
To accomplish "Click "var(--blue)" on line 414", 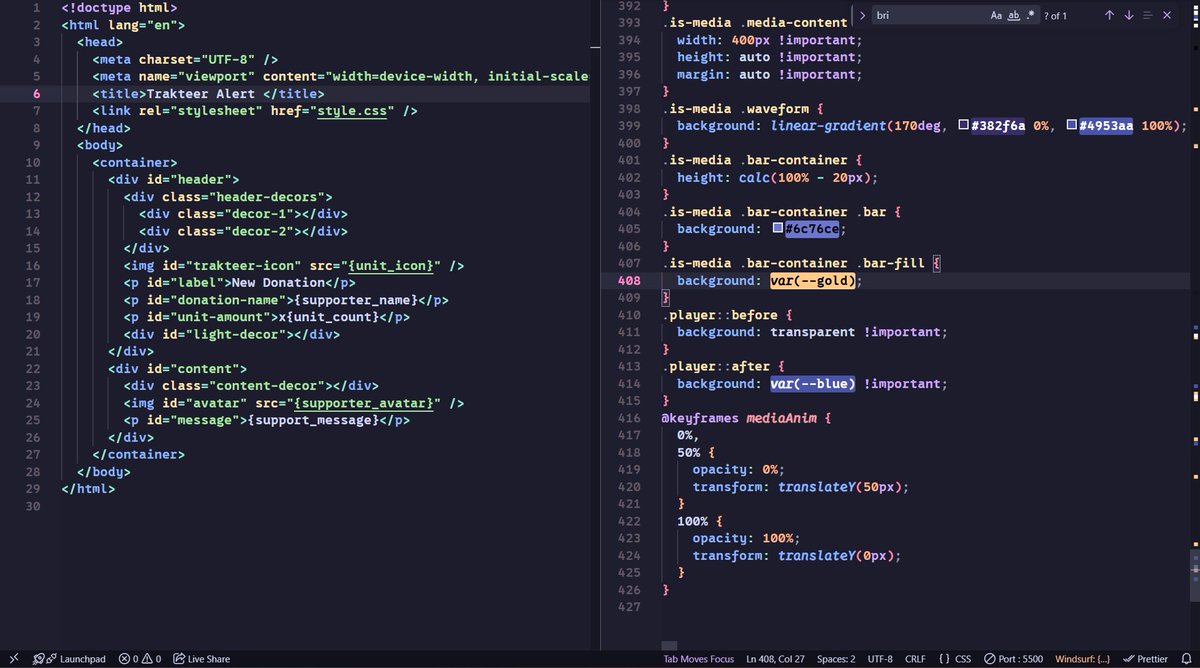I will click(813, 384).
